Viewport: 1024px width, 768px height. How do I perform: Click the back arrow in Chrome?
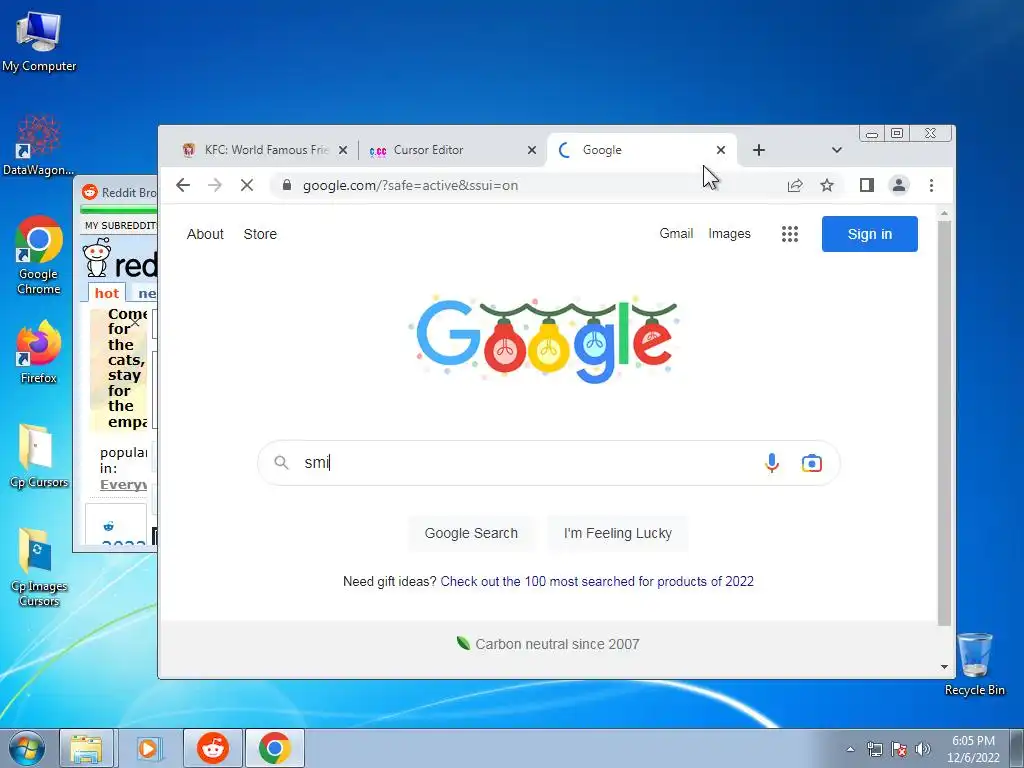(183, 185)
